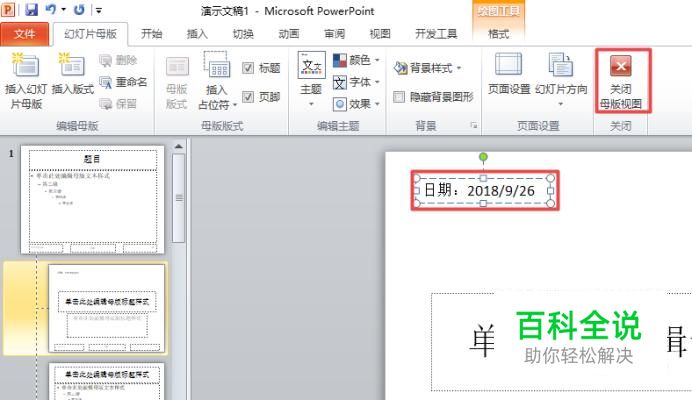This screenshot has height=400, width=692.
Task: Toggle the Title (标题) checkbox
Action: 248,68
